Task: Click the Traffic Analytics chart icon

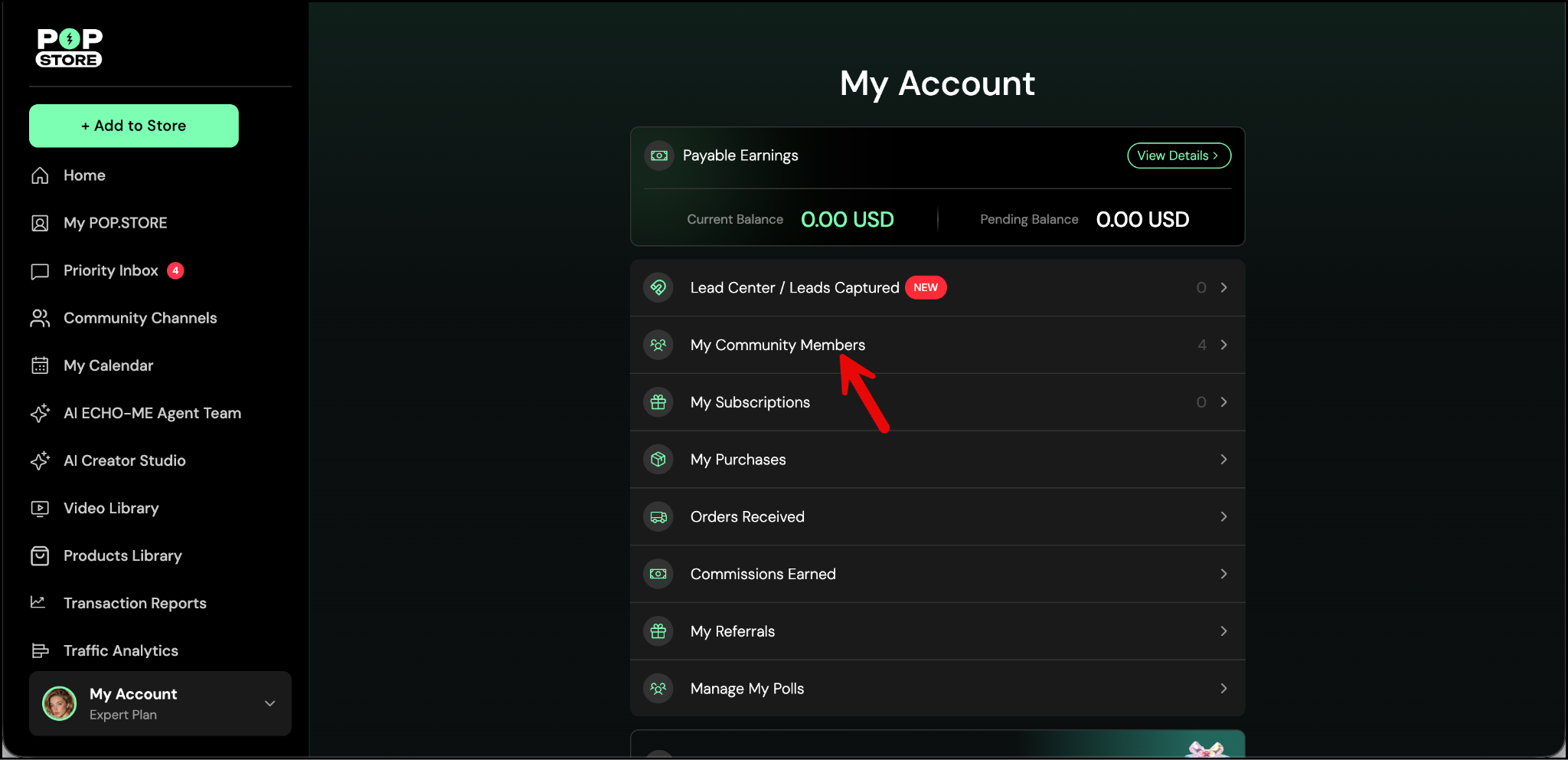Action: [x=40, y=650]
